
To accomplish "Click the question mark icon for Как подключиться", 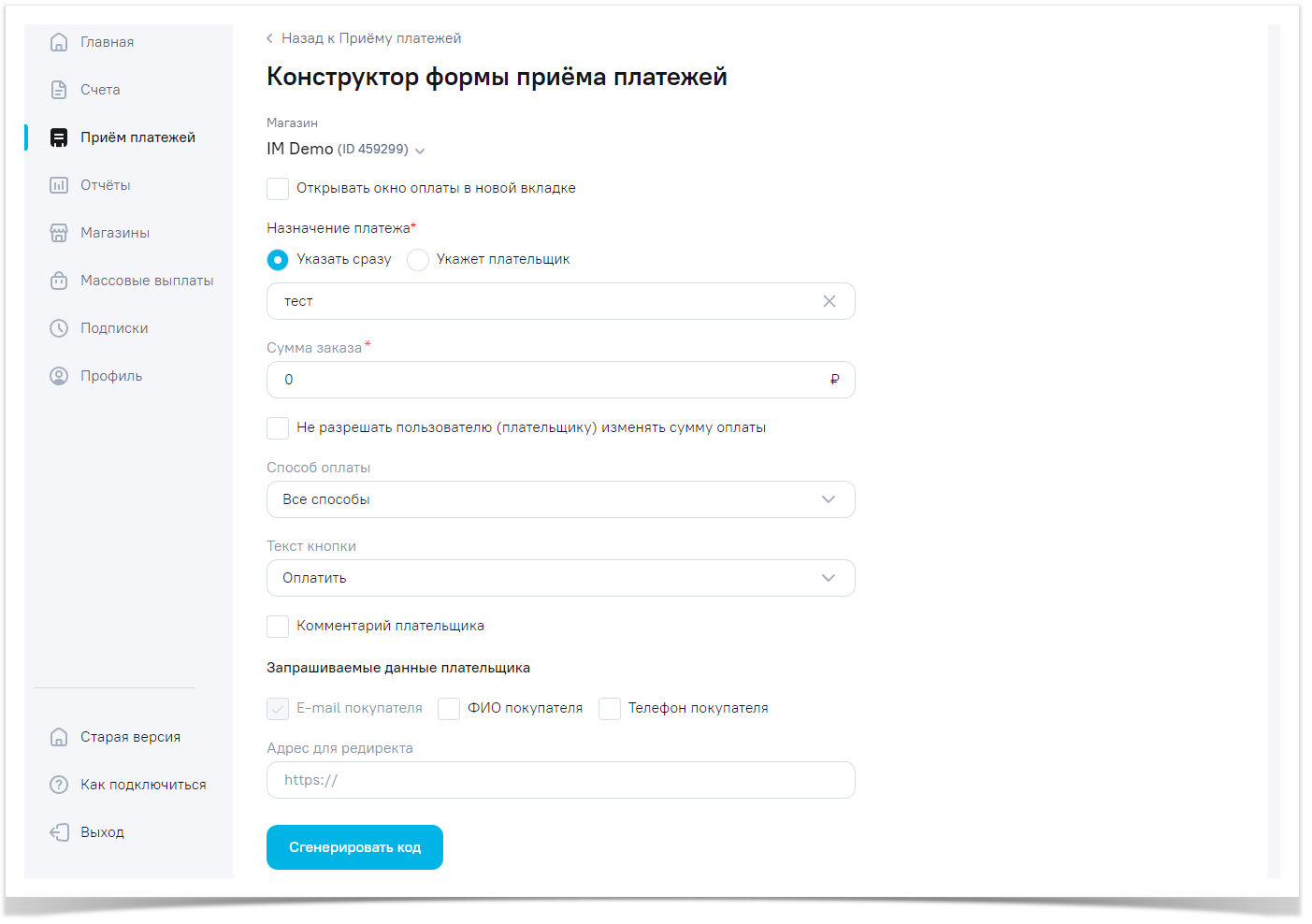I will 59,785.
